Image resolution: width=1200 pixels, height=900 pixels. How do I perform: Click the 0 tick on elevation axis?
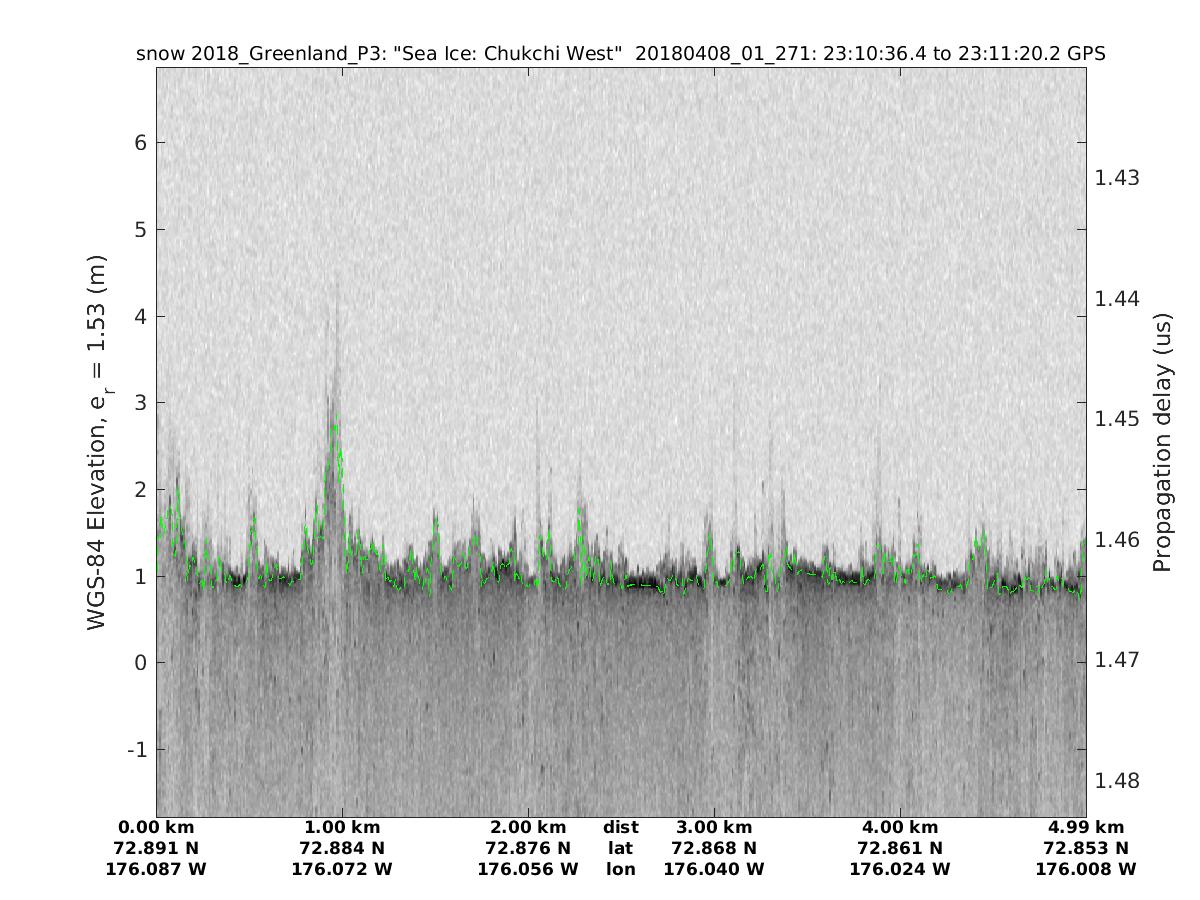coord(138,663)
